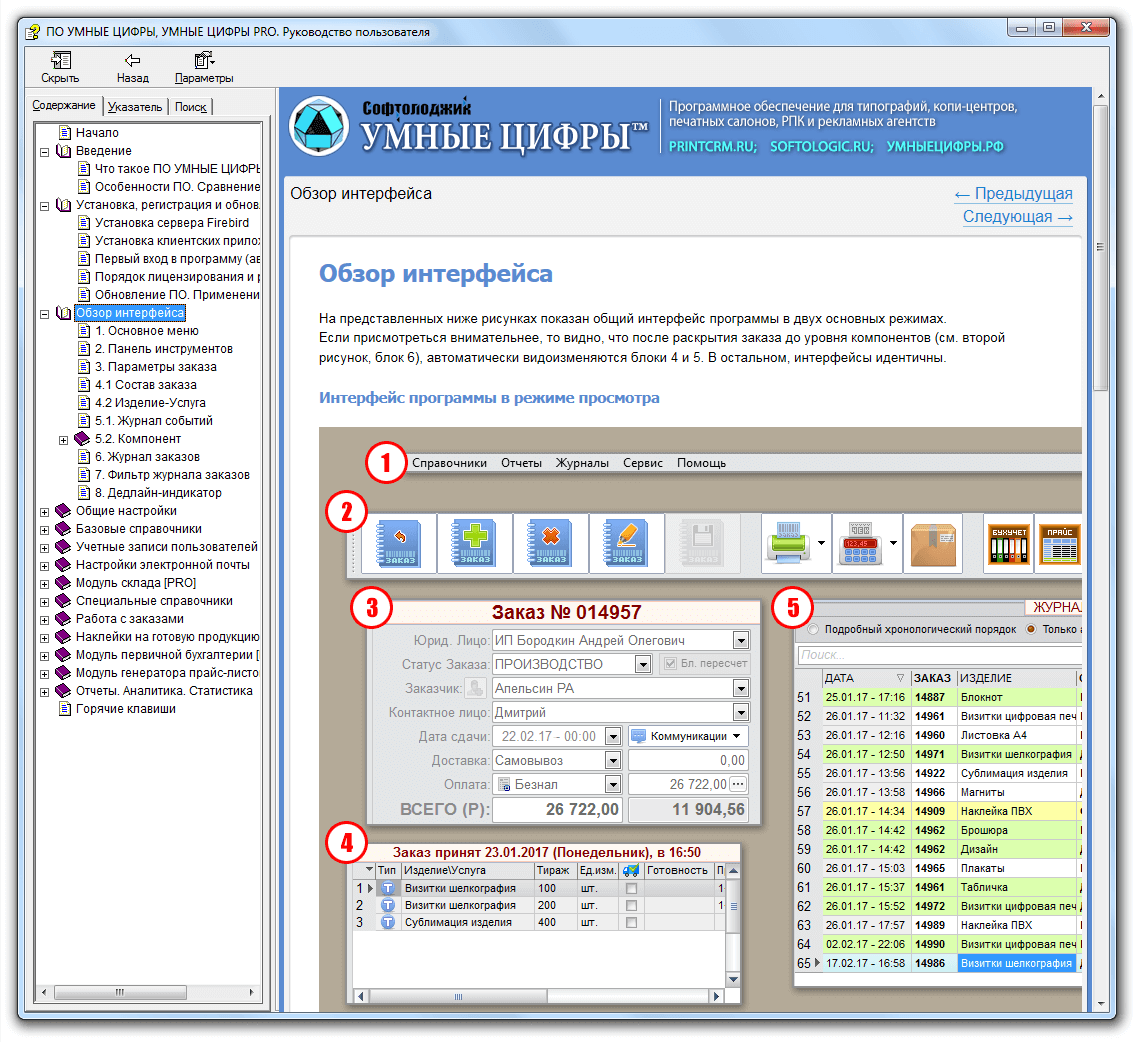This screenshot has width=1135, height=1042.
Task: Expand the Работа с заказами book
Action: [45, 620]
